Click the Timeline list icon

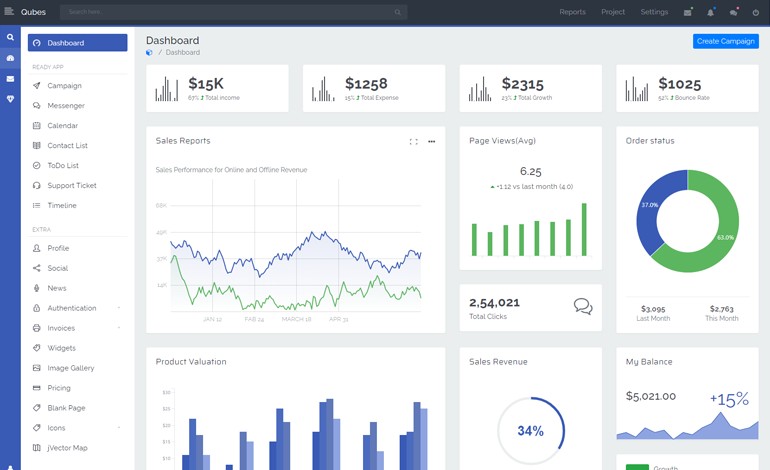[36, 205]
